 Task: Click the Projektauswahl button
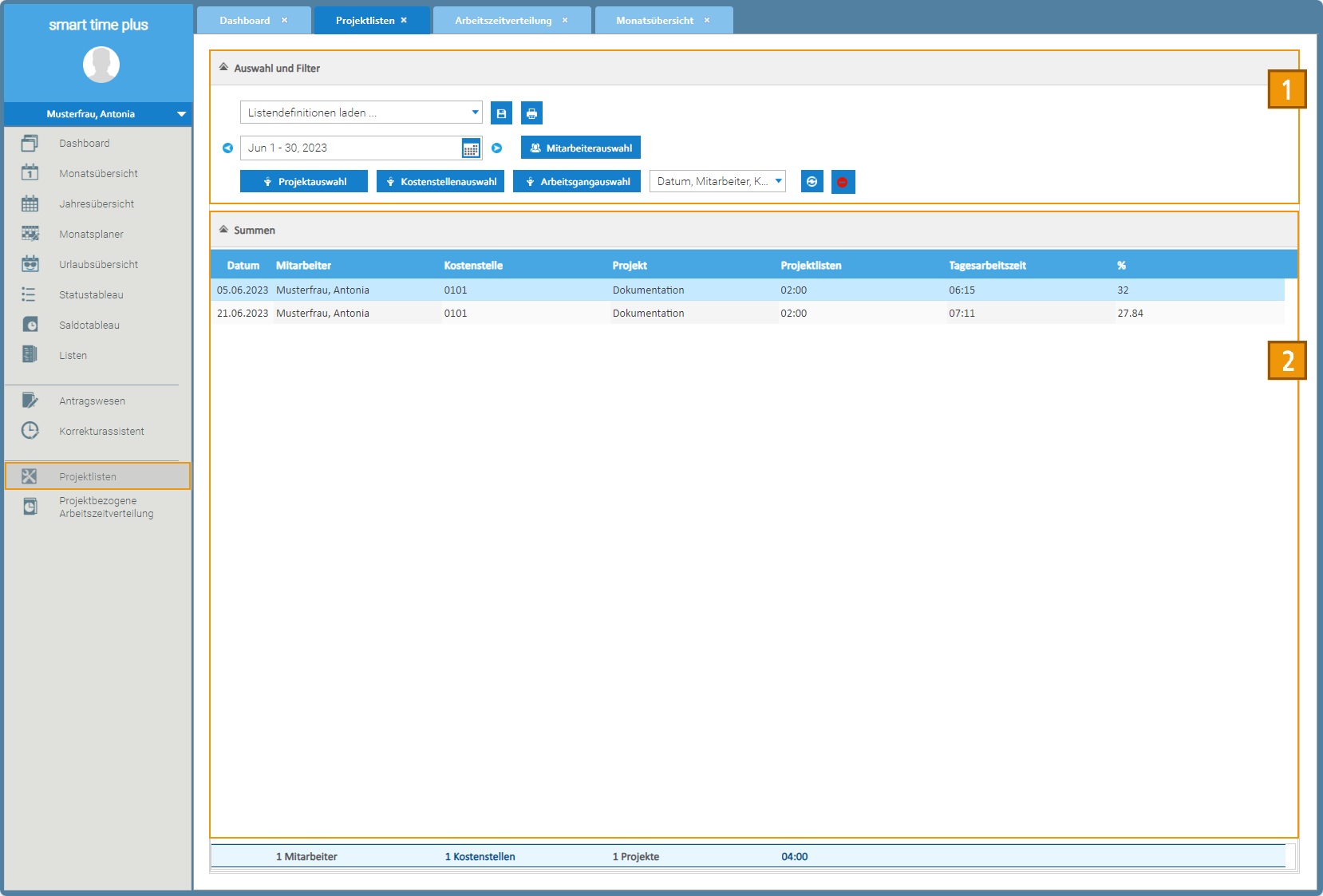[303, 182]
